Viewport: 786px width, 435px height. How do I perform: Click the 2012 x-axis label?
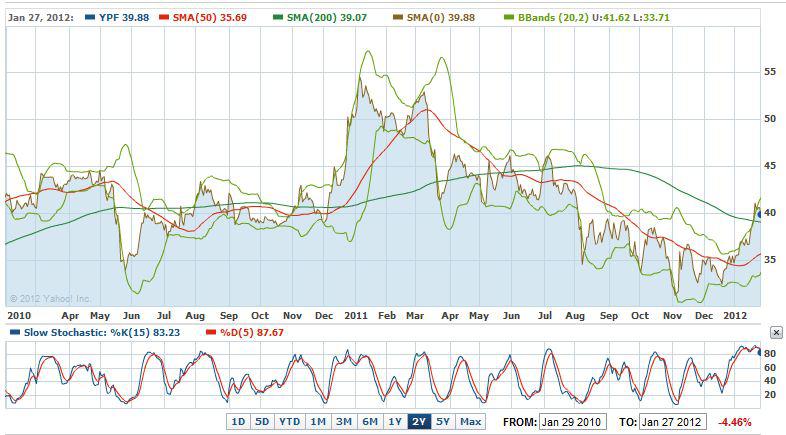pyautogui.click(x=735, y=316)
